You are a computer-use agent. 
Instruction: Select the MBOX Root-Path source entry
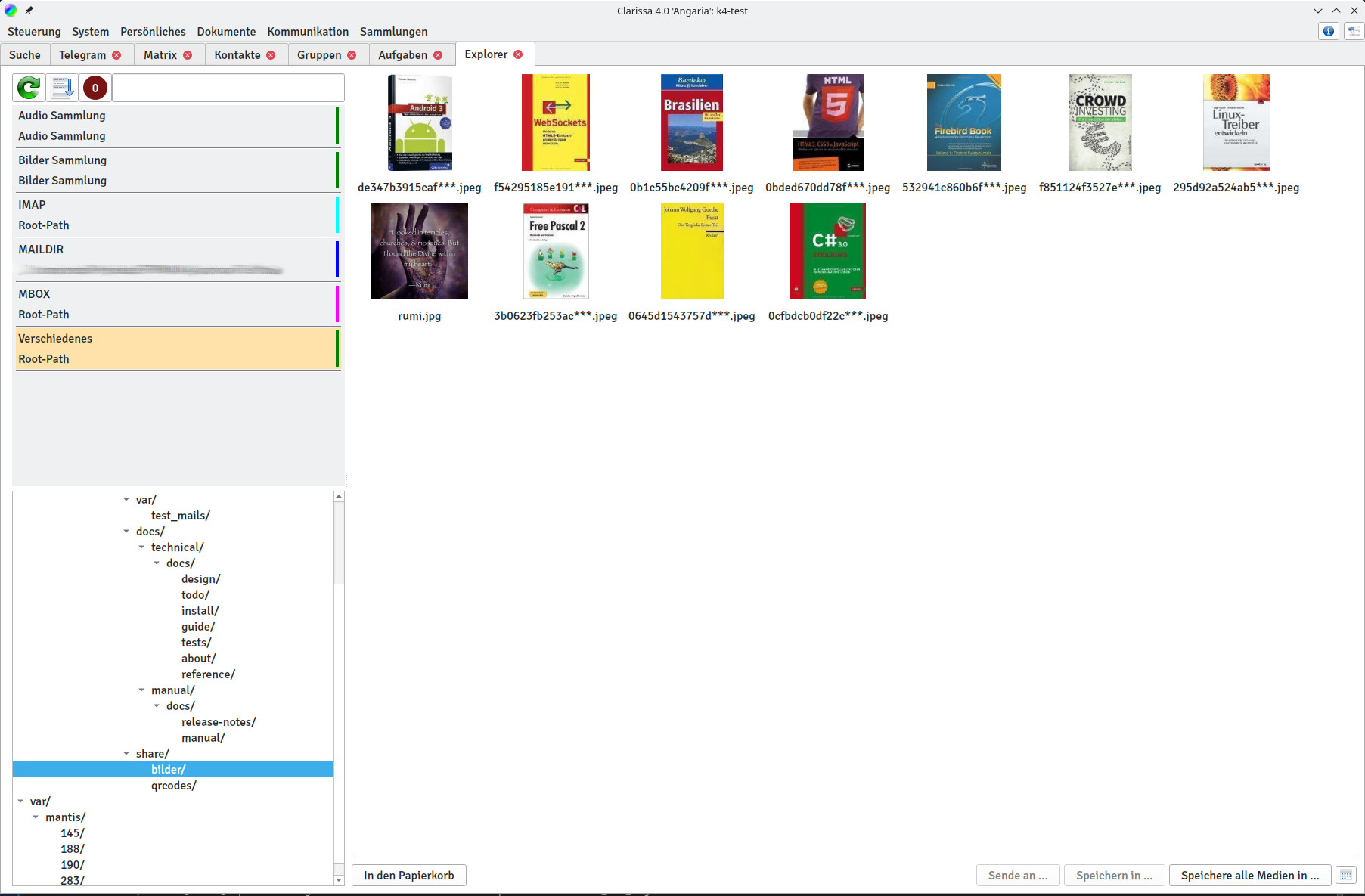click(x=178, y=304)
